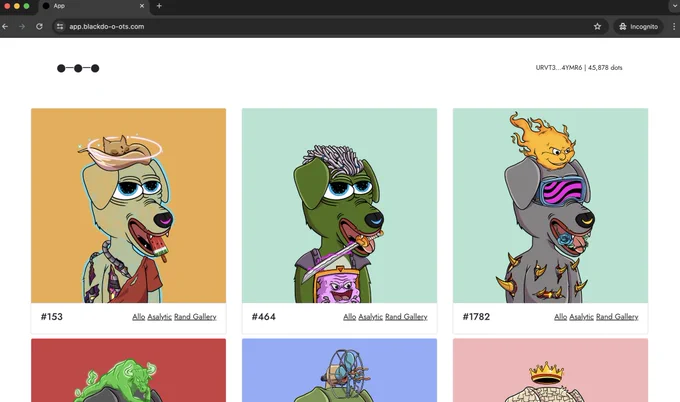The width and height of the screenshot is (680, 402).
Task: Open Rand Gallery link for #464
Action: 406,317
